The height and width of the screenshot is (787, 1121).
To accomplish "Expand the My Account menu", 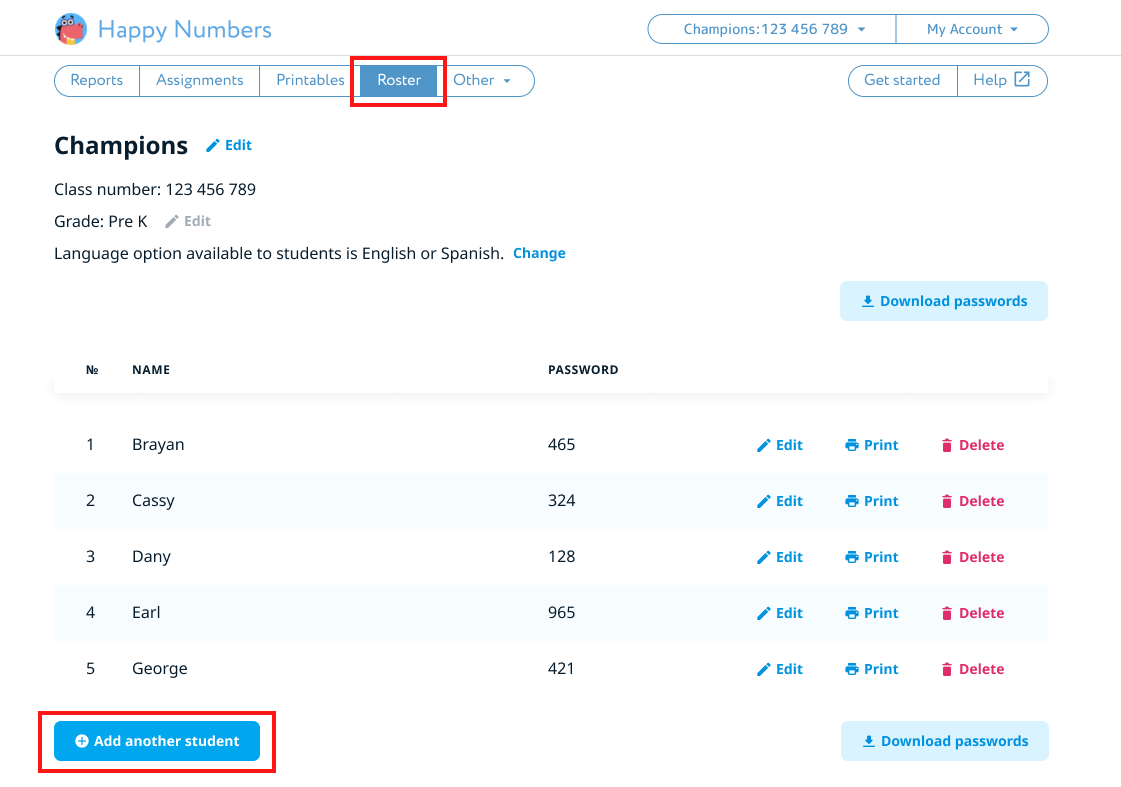I will coord(971,29).
